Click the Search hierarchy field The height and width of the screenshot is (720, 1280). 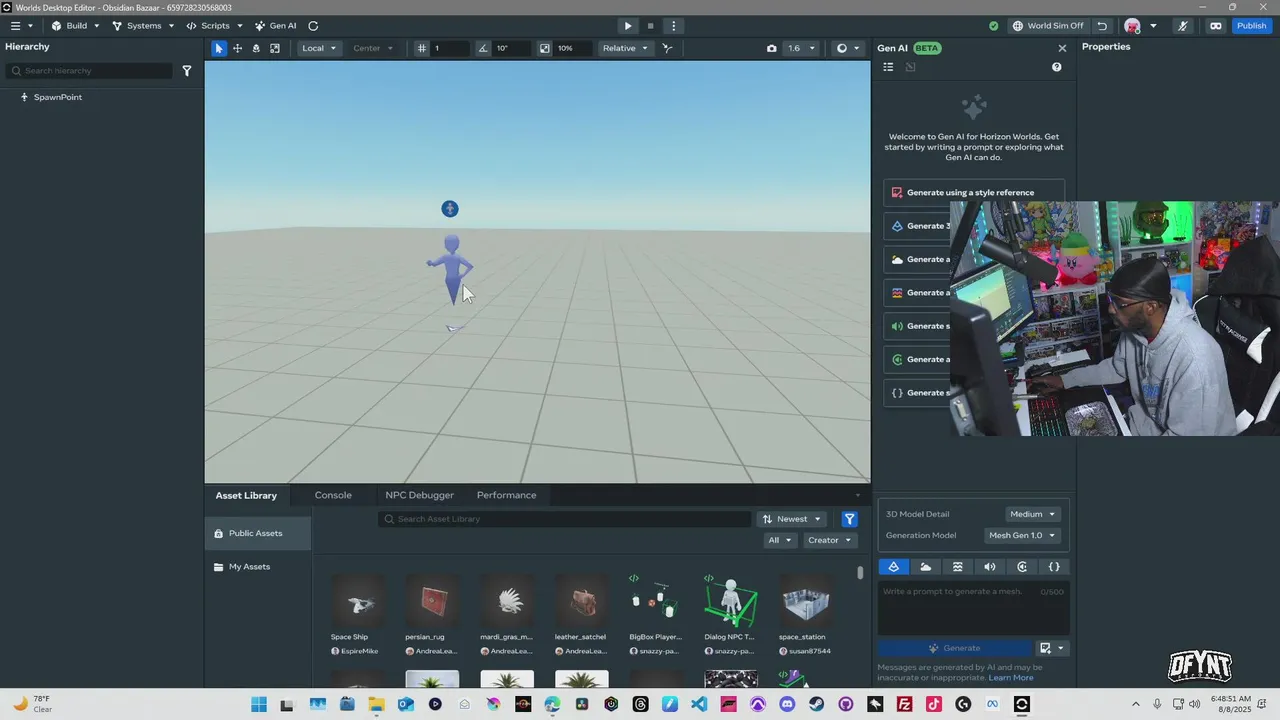90,71
